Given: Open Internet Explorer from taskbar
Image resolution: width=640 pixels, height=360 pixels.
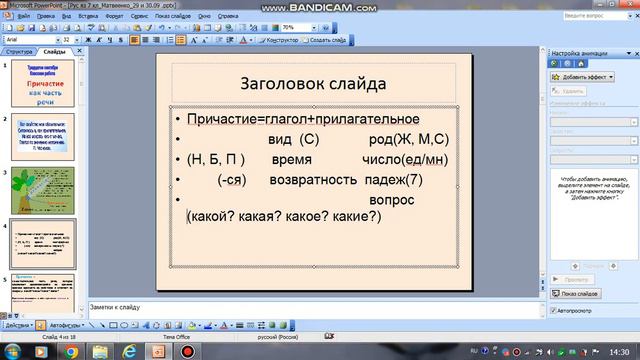Looking at the screenshot, I should 130,351.
